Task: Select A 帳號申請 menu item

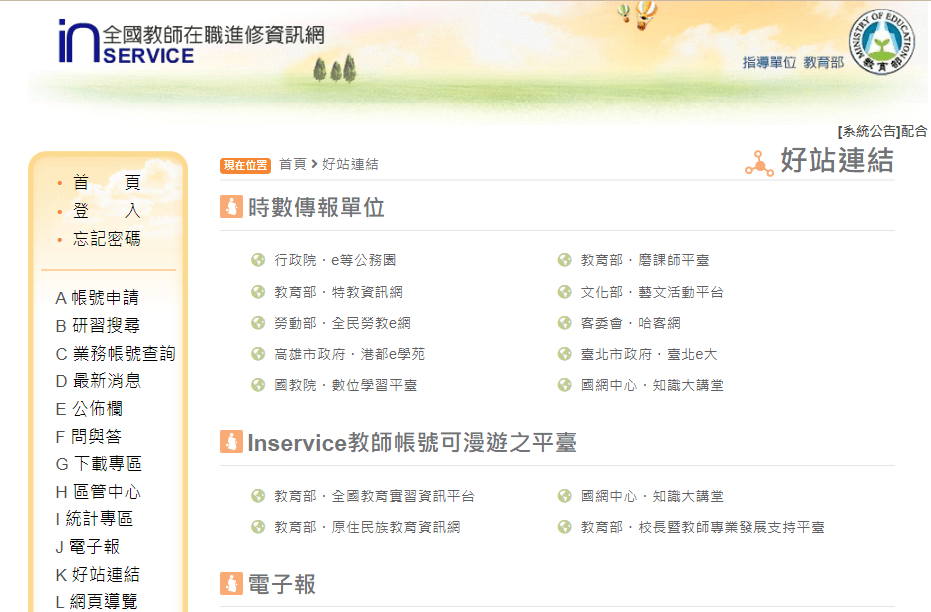Action: pos(97,297)
